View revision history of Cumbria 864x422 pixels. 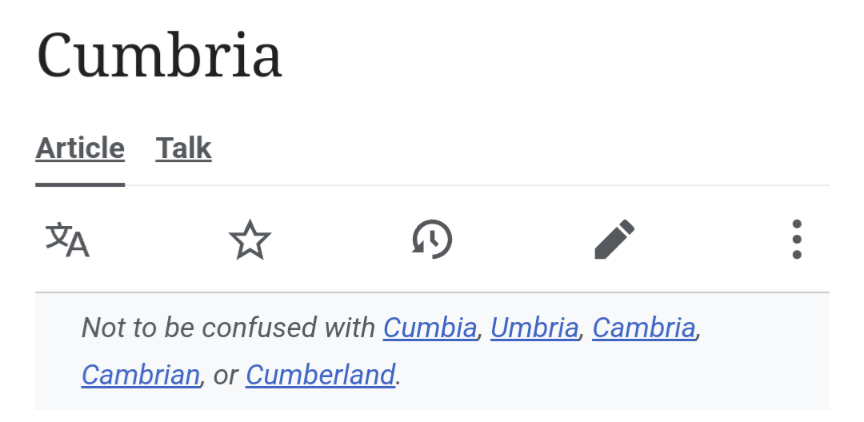(x=432, y=240)
